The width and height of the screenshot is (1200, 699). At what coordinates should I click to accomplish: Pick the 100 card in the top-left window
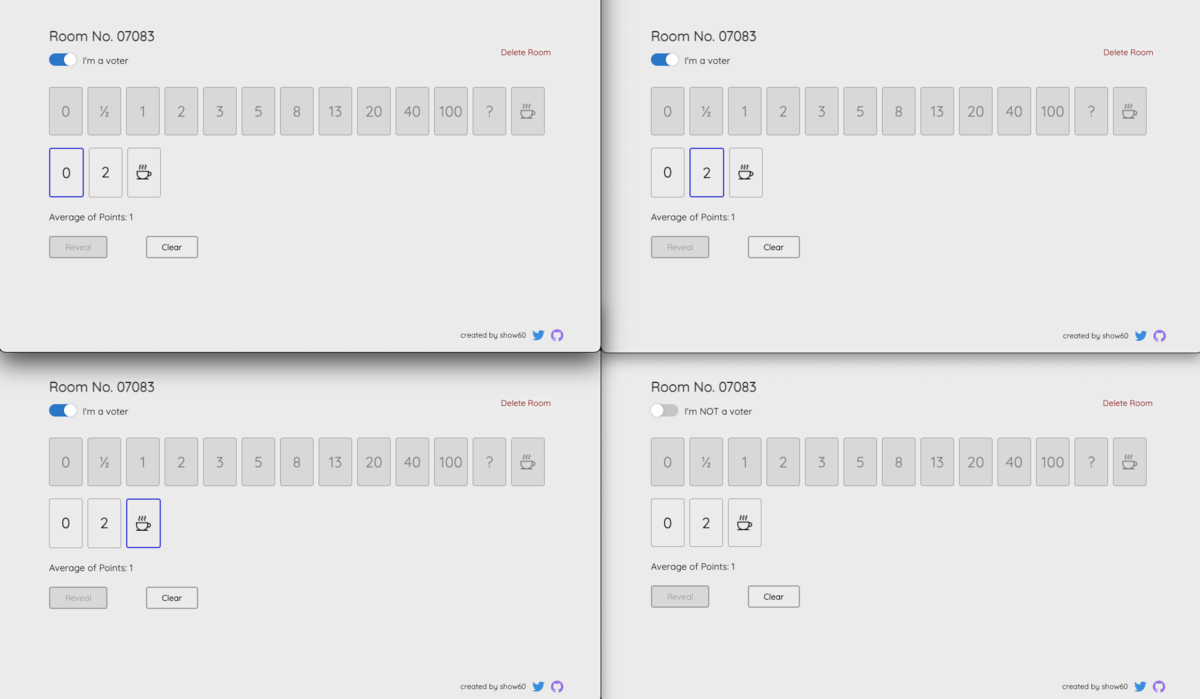[x=451, y=111]
